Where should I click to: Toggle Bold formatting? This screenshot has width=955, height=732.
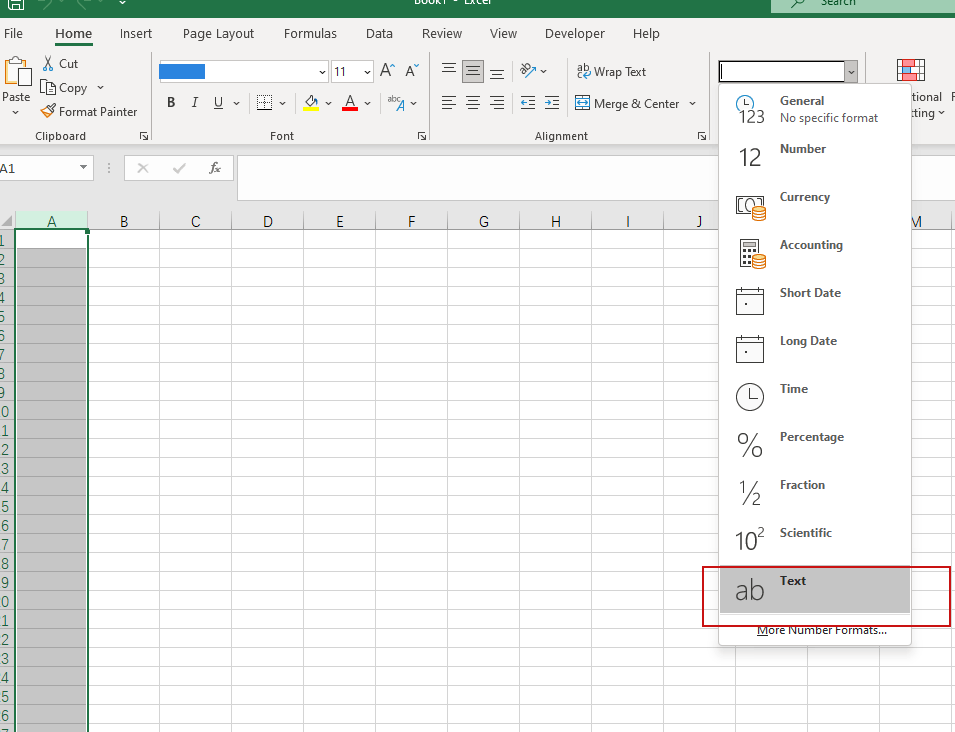[171, 103]
